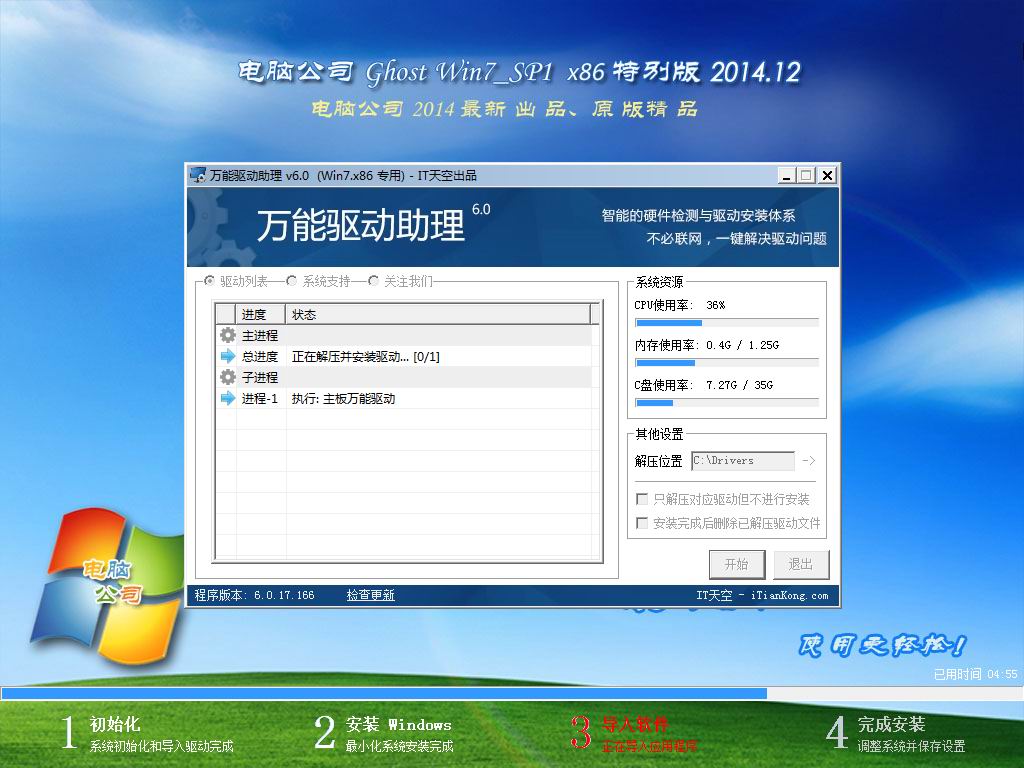Viewport: 1024px width, 768px height.
Task: Click the gear icon beside 主进程
Action: pyautogui.click(x=227, y=336)
